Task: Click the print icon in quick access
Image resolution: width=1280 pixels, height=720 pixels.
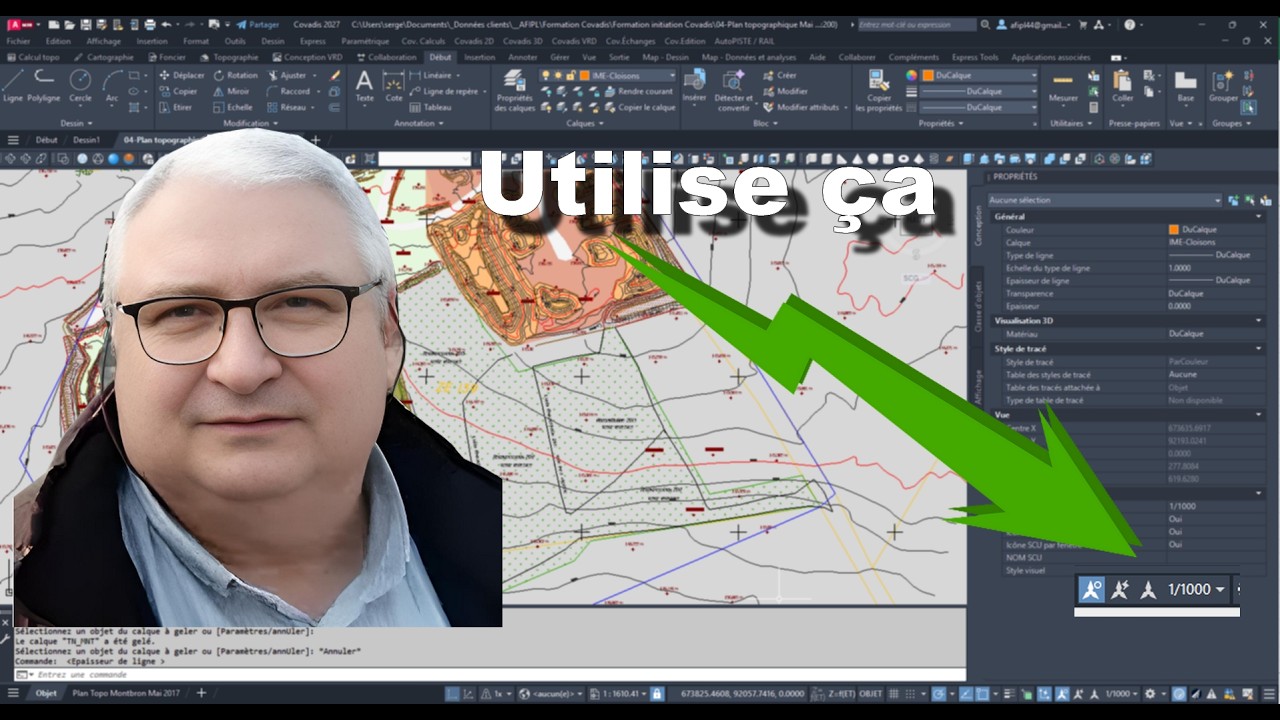Action: click(x=149, y=24)
